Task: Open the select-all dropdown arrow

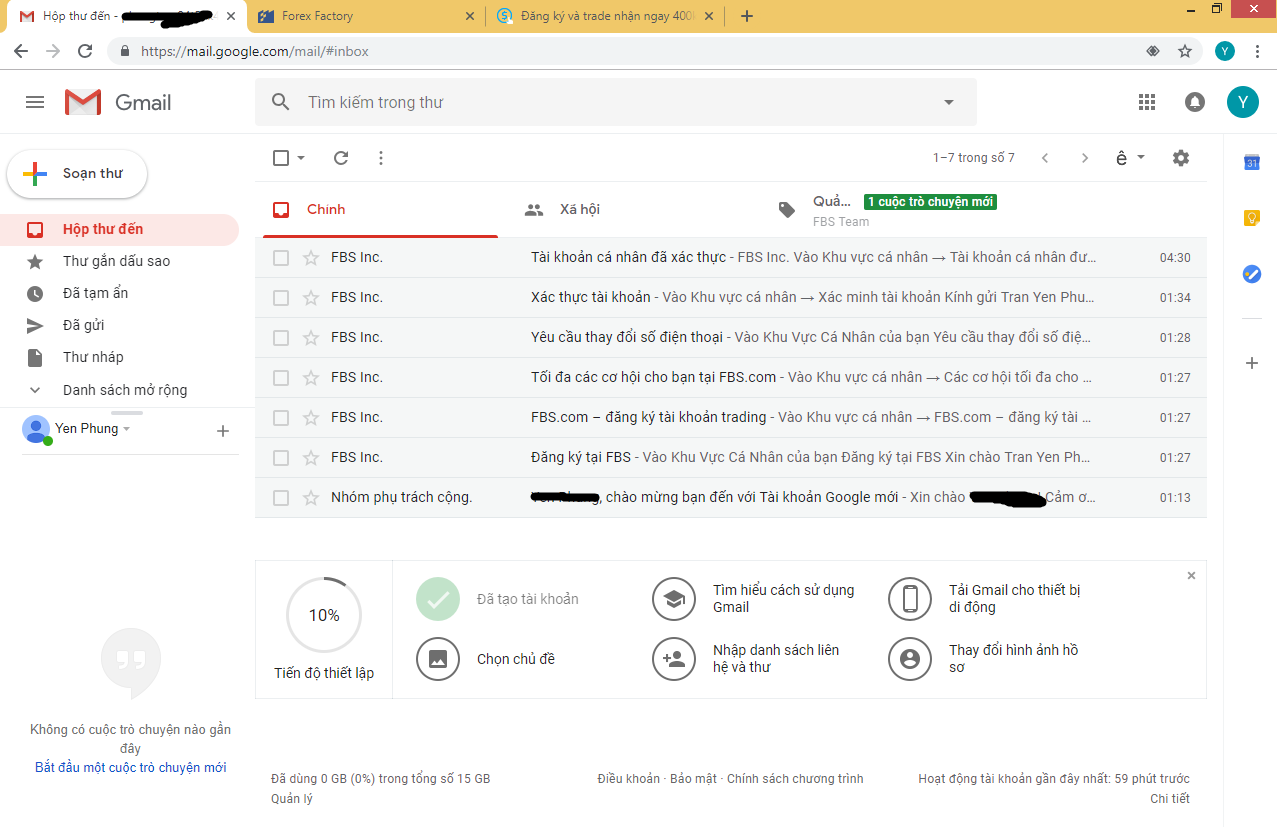Action: [x=301, y=158]
